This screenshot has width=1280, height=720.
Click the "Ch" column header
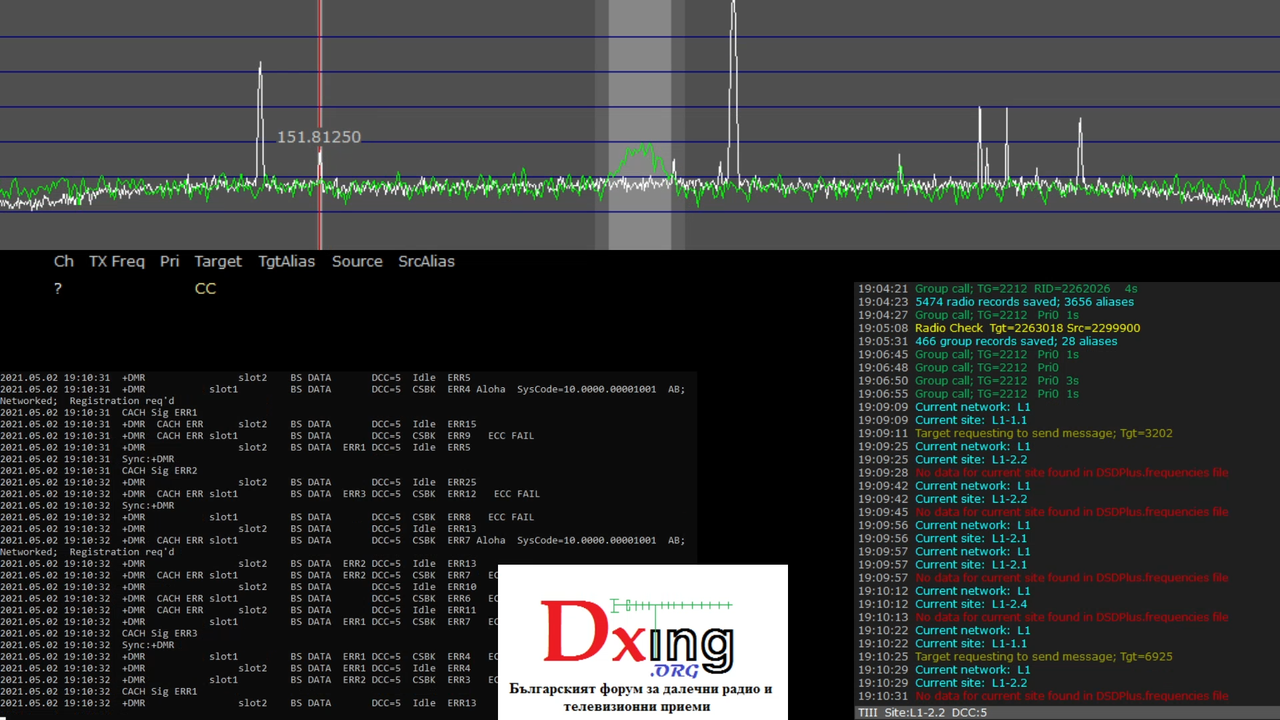pos(64,261)
